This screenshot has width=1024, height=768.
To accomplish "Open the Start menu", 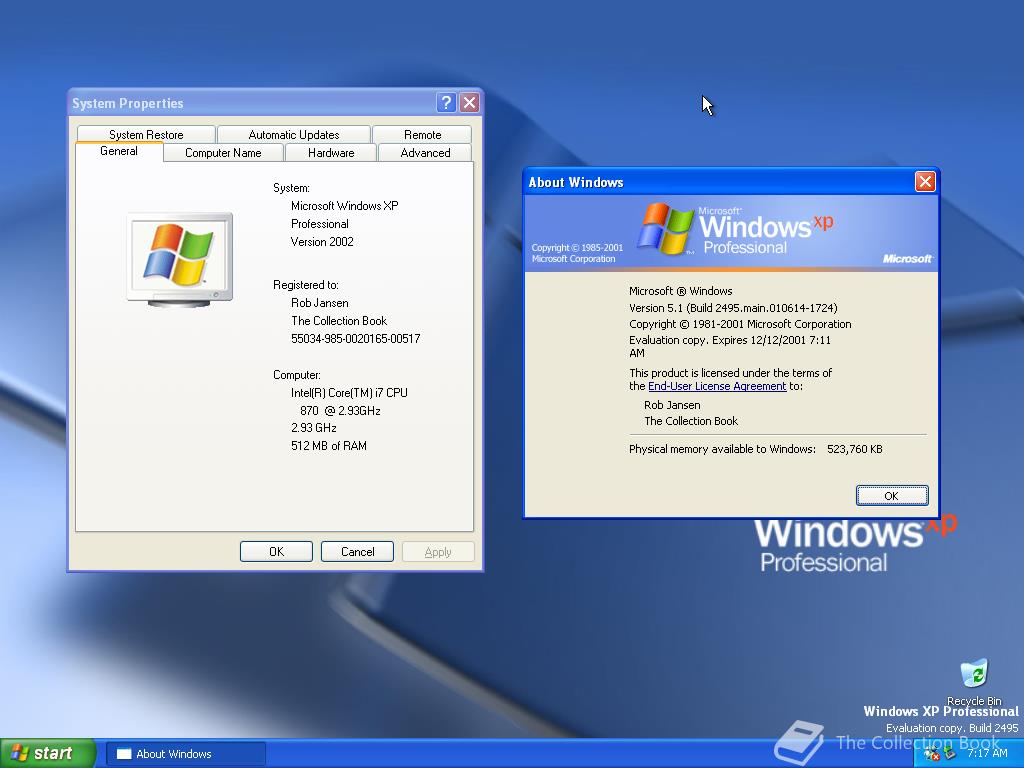I will (x=48, y=753).
